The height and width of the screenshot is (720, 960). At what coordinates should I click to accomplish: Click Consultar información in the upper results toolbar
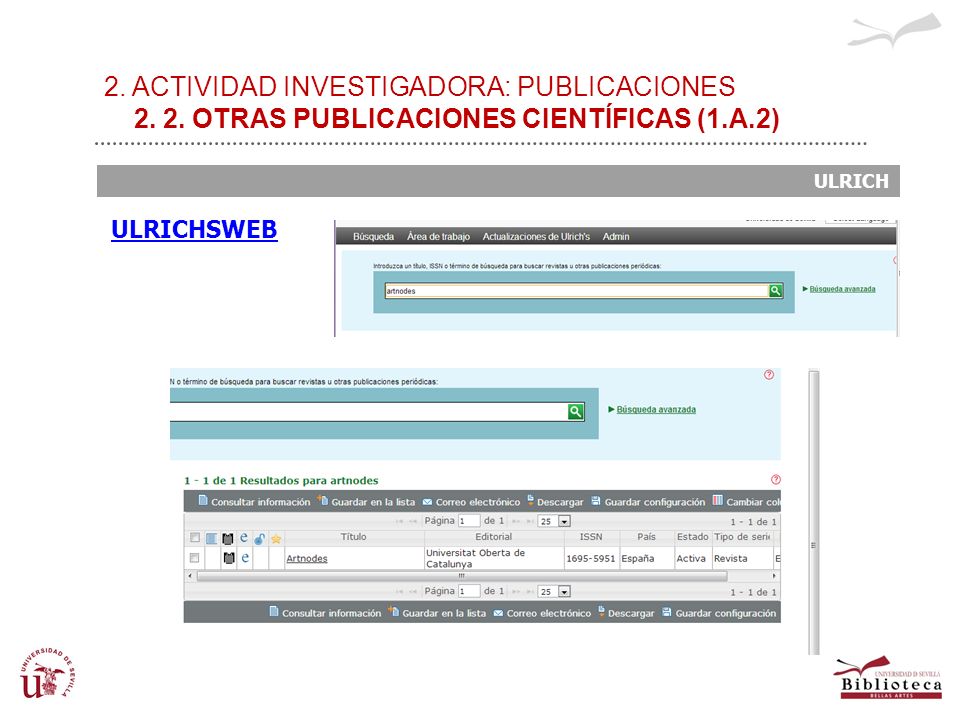click(x=254, y=501)
